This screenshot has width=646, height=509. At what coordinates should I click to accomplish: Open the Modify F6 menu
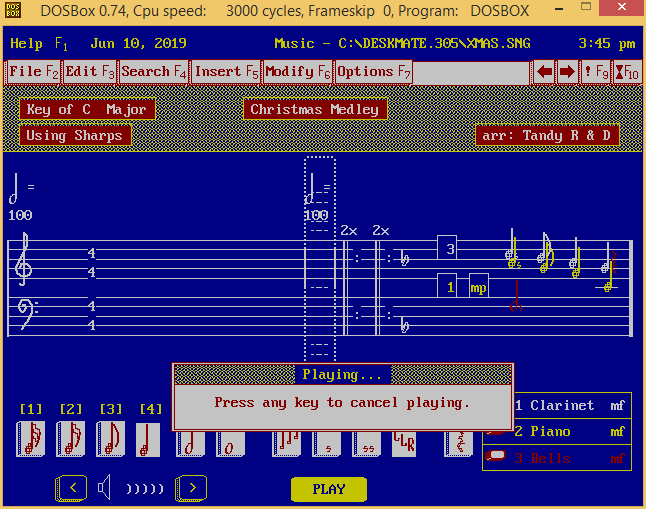click(298, 72)
